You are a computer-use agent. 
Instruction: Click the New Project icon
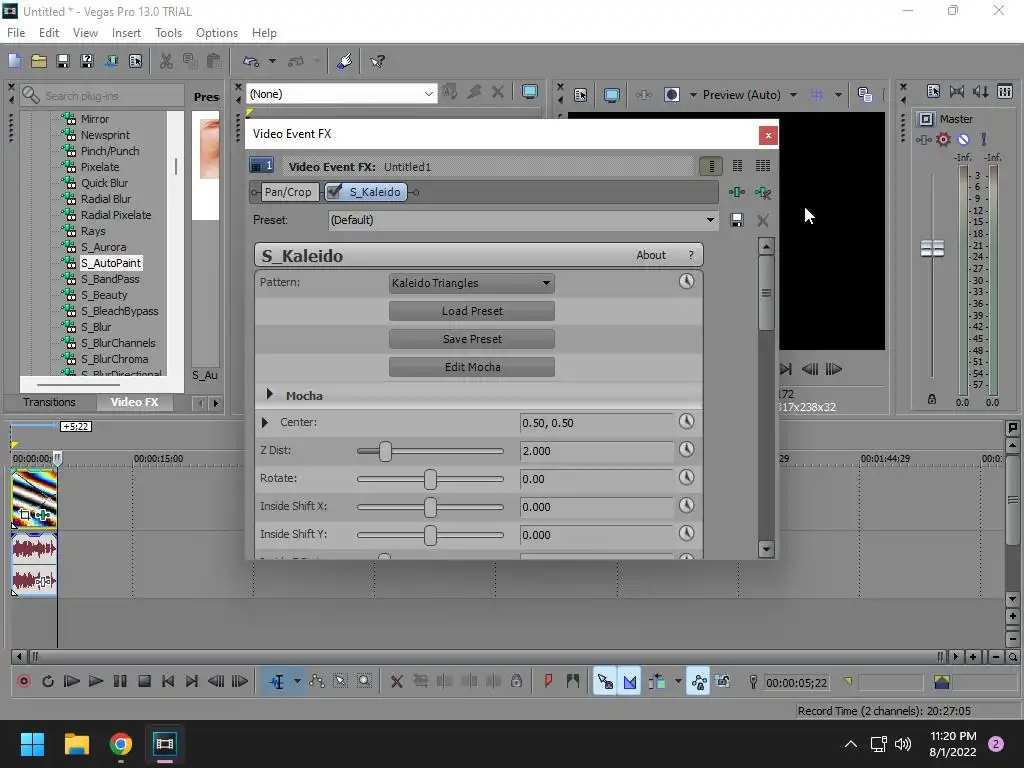point(14,61)
